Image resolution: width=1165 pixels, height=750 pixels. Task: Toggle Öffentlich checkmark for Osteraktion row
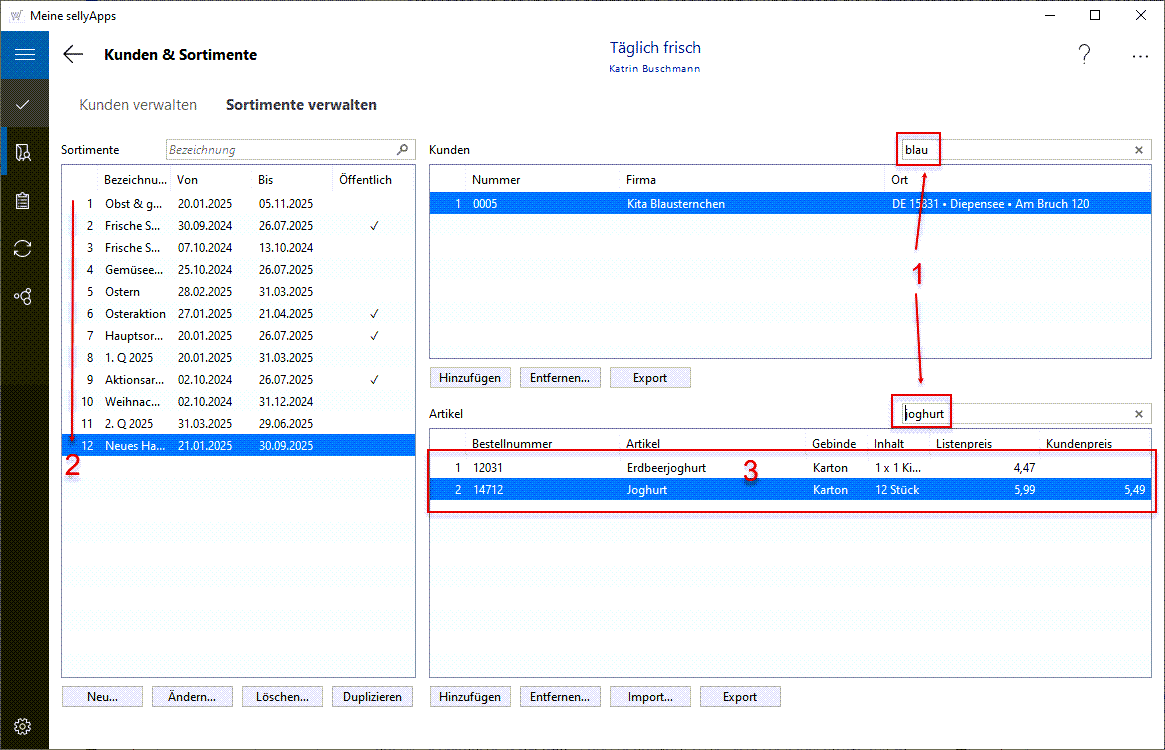pos(373,314)
